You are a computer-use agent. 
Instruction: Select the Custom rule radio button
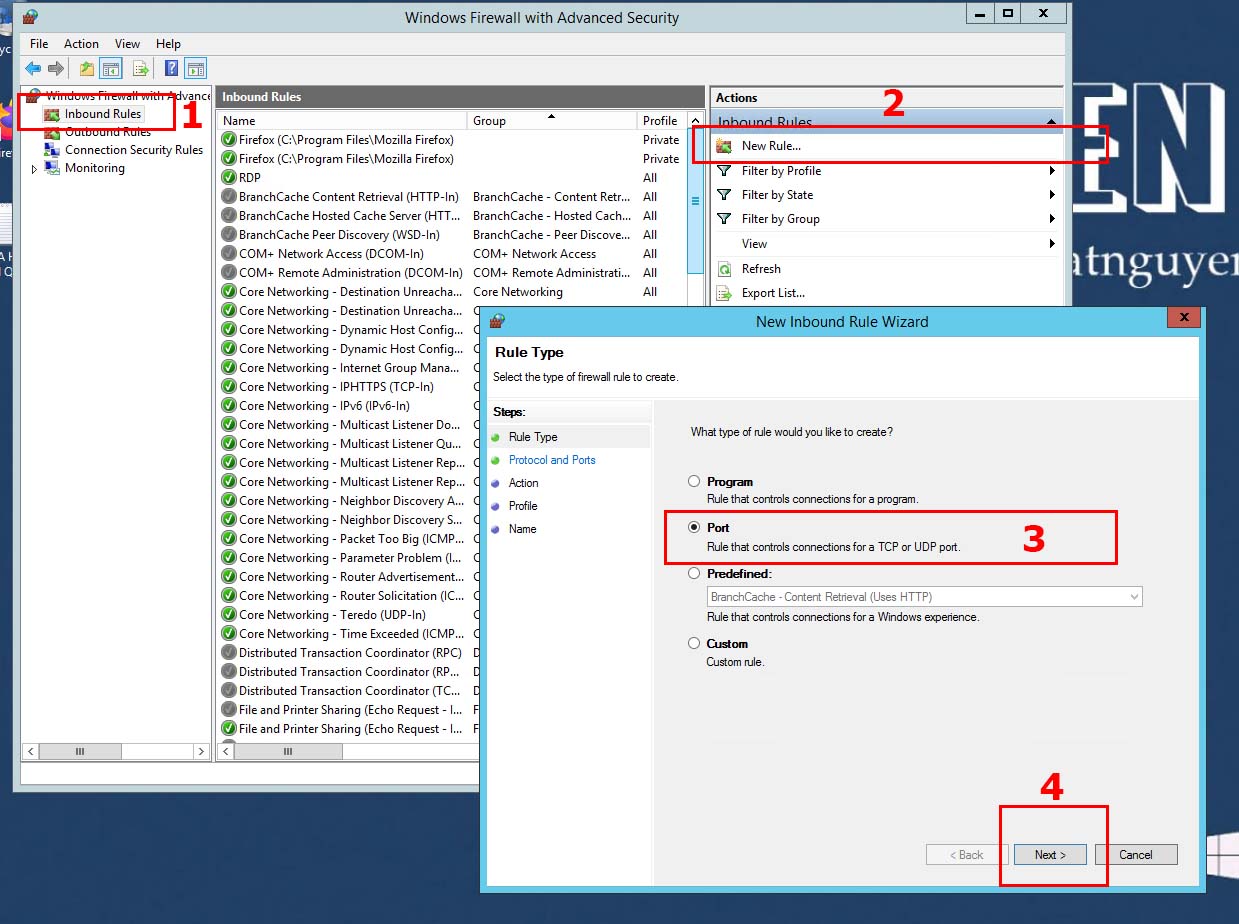694,643
